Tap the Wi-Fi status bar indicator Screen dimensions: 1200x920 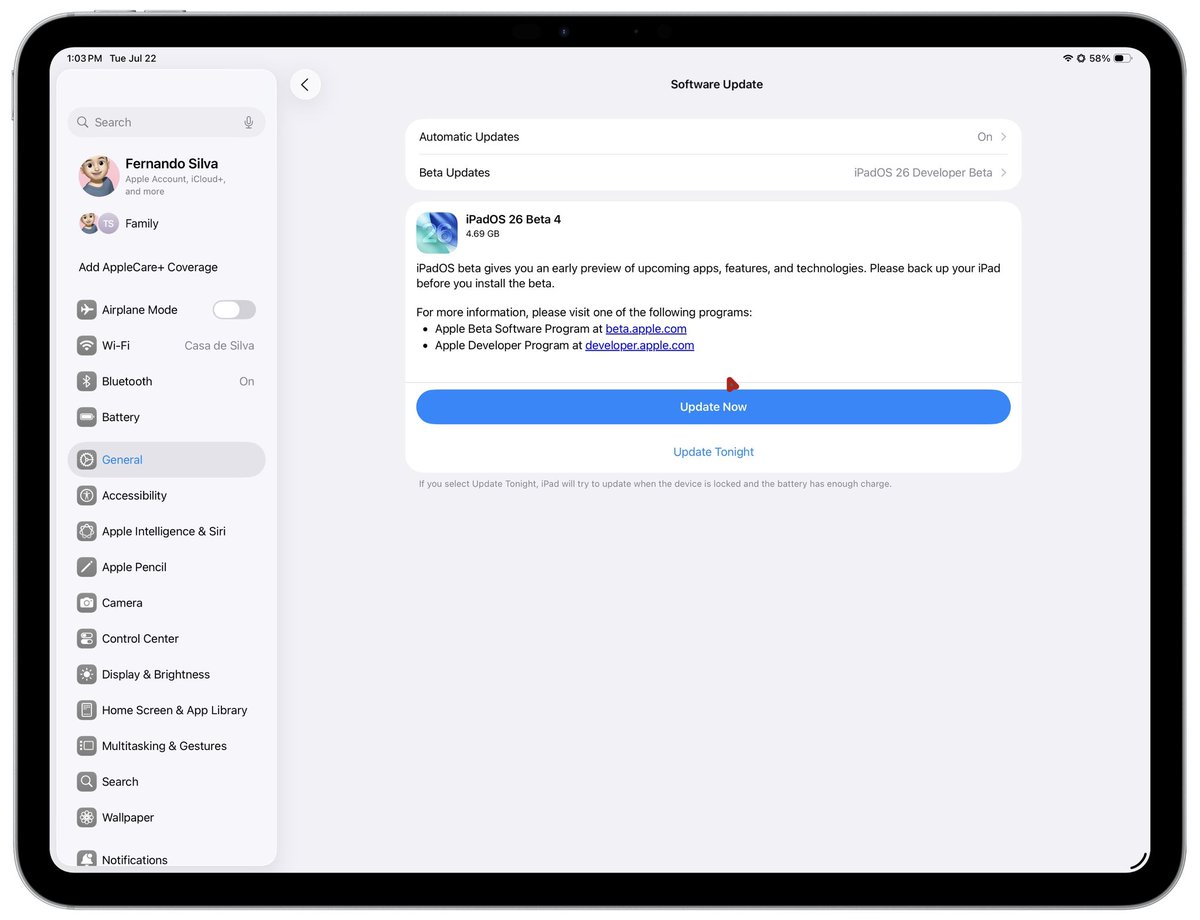[1068, 59]
